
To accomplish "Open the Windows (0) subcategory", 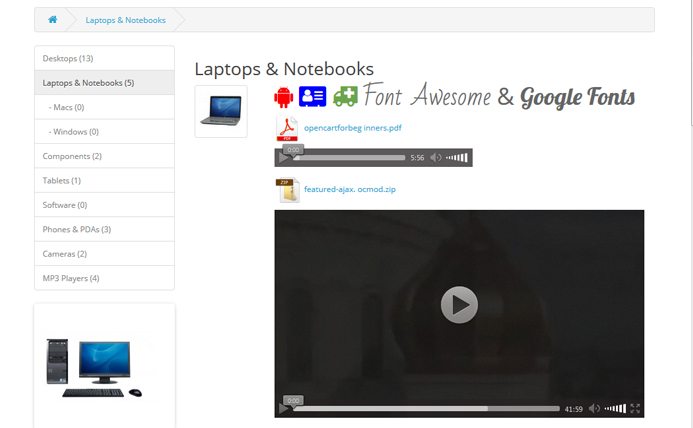I will [x=104, y=131].
